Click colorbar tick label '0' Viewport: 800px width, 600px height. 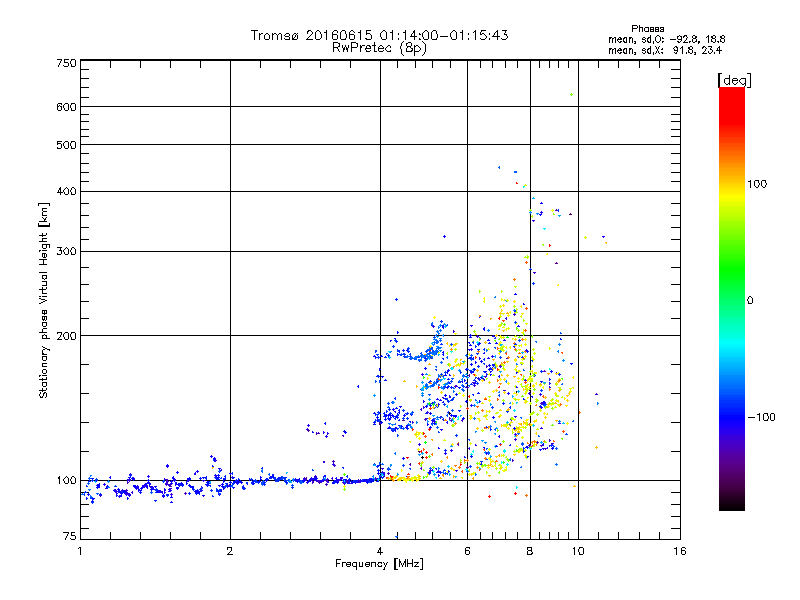(750, 301)
